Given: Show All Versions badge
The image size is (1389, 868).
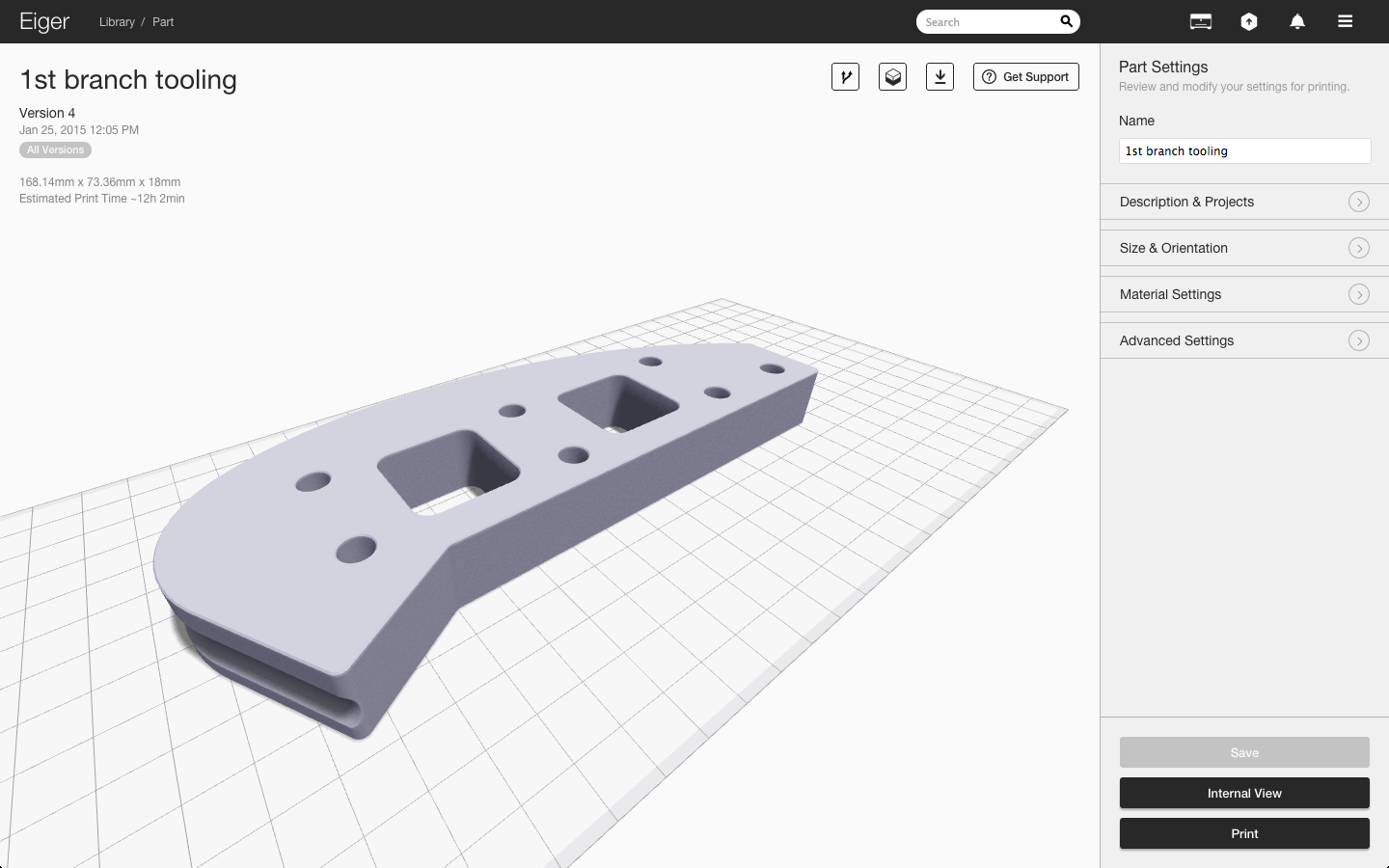Looking at the screenshot, I should [x=56, y=150].
